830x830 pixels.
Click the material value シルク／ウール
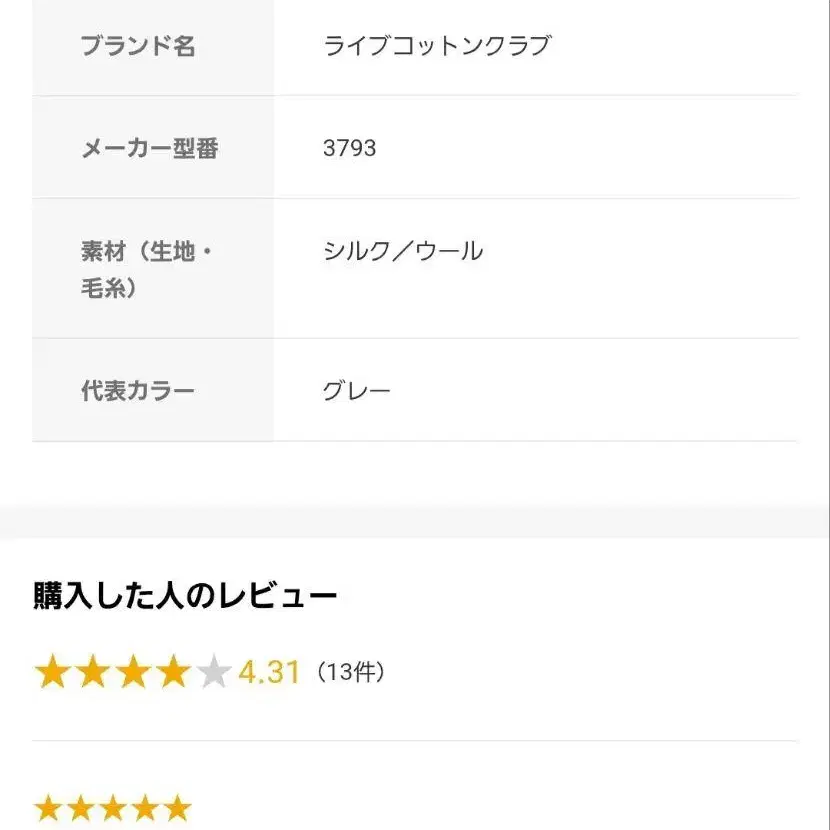tap(403, 250)
